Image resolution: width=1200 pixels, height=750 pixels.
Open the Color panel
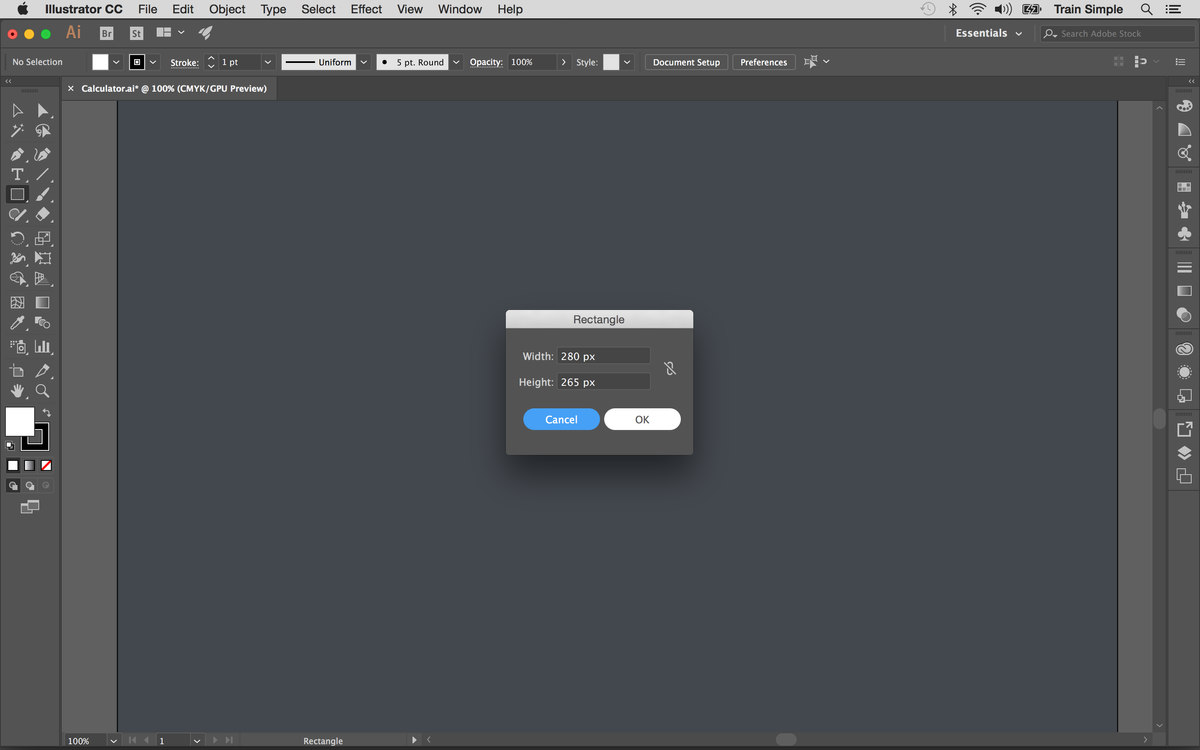point(1184,104)
